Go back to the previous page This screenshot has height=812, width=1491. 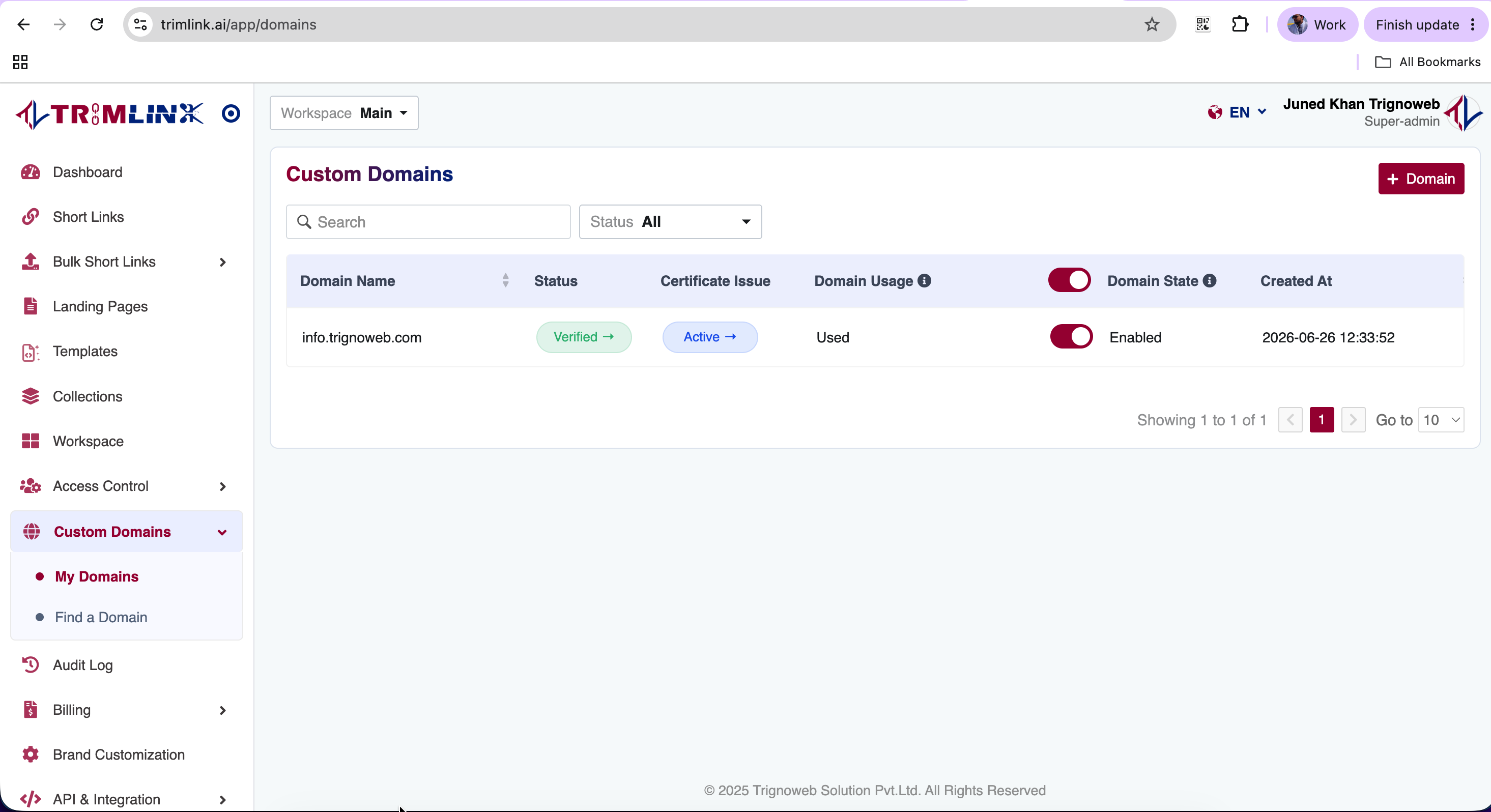tap(24, 24)
